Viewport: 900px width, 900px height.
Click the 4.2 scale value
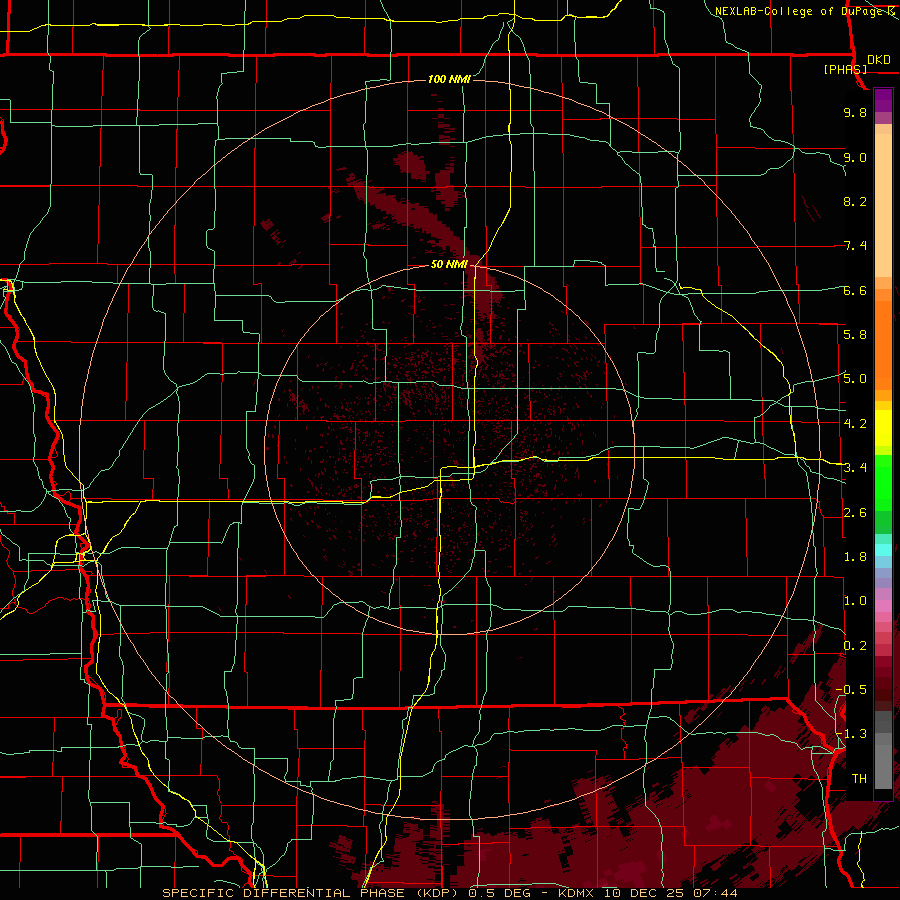(855, 424)
